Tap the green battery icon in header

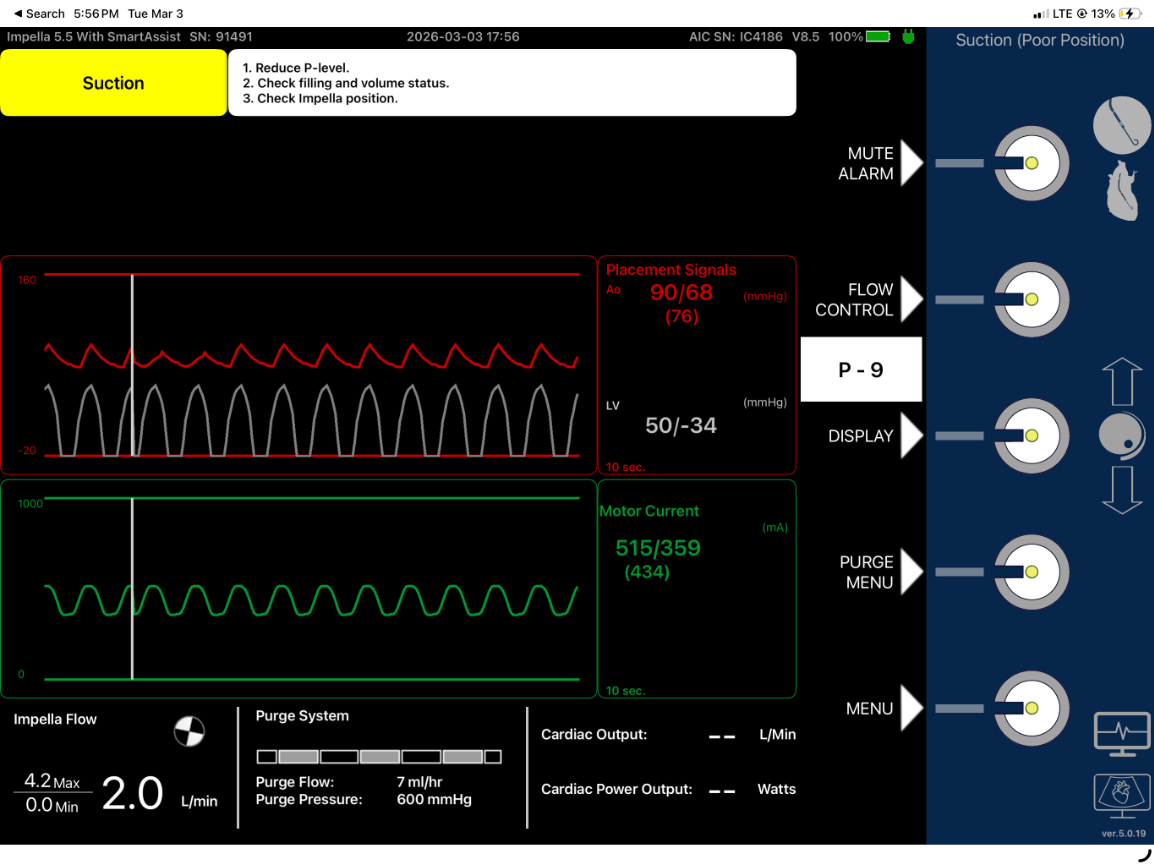(x=878, y=36)
